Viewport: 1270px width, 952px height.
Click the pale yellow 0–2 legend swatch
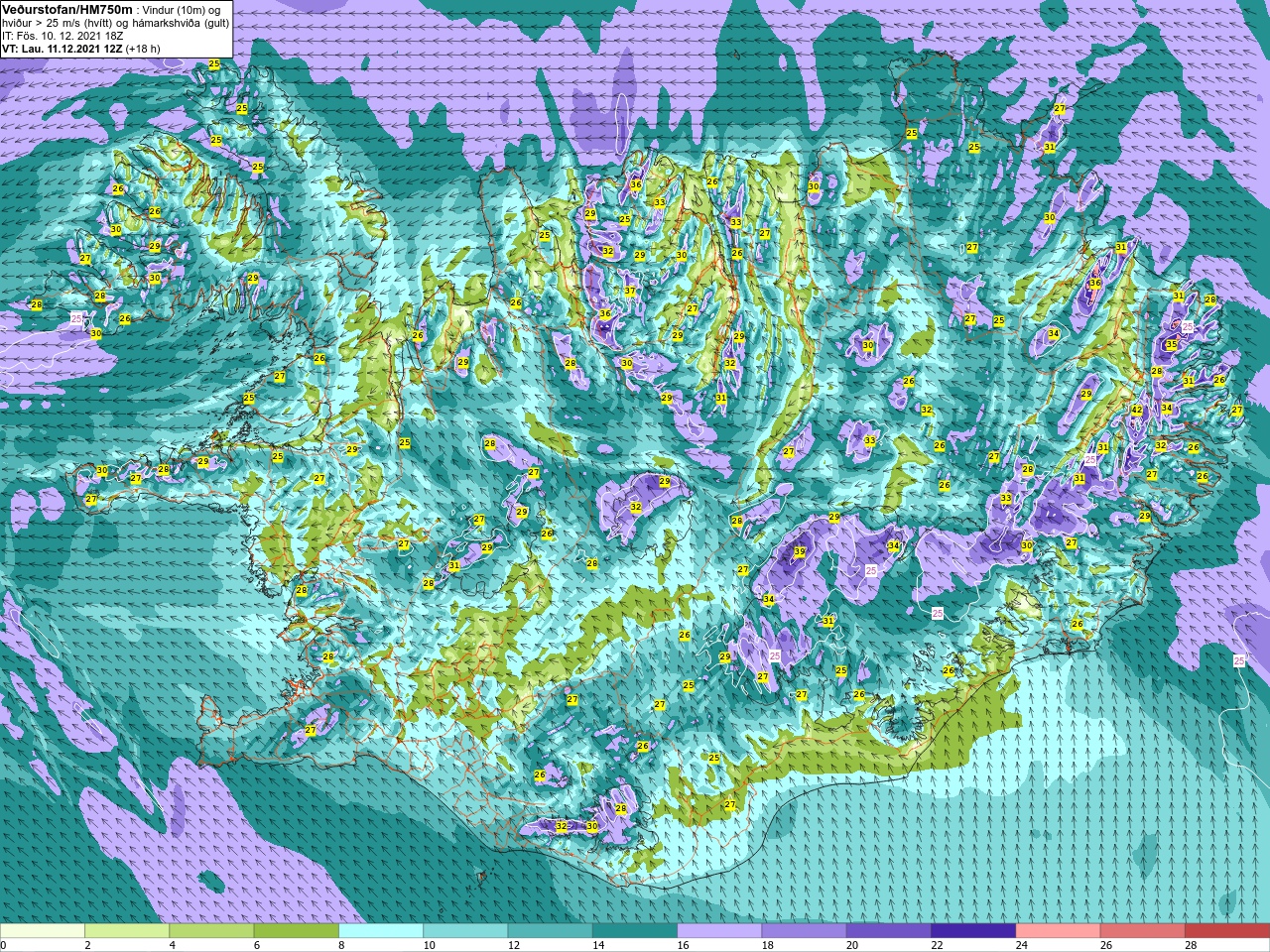pos(43,932)
